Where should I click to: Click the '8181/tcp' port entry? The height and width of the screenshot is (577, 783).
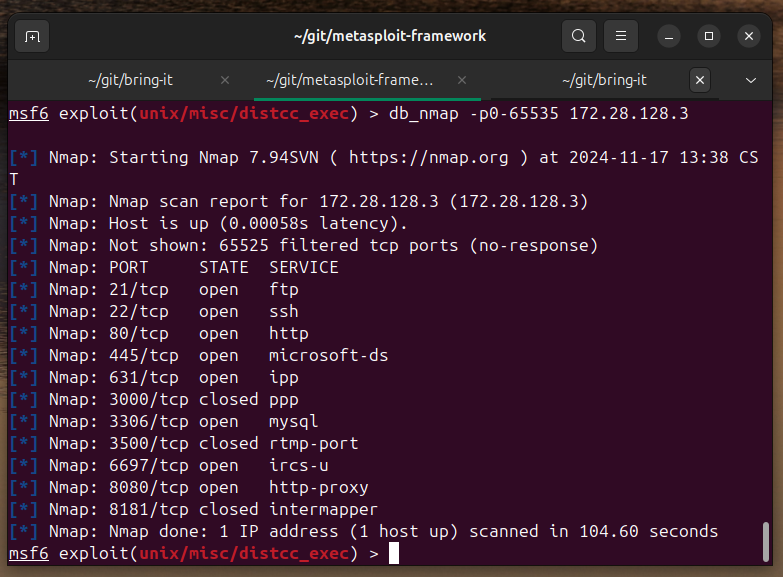pos(149,510)
